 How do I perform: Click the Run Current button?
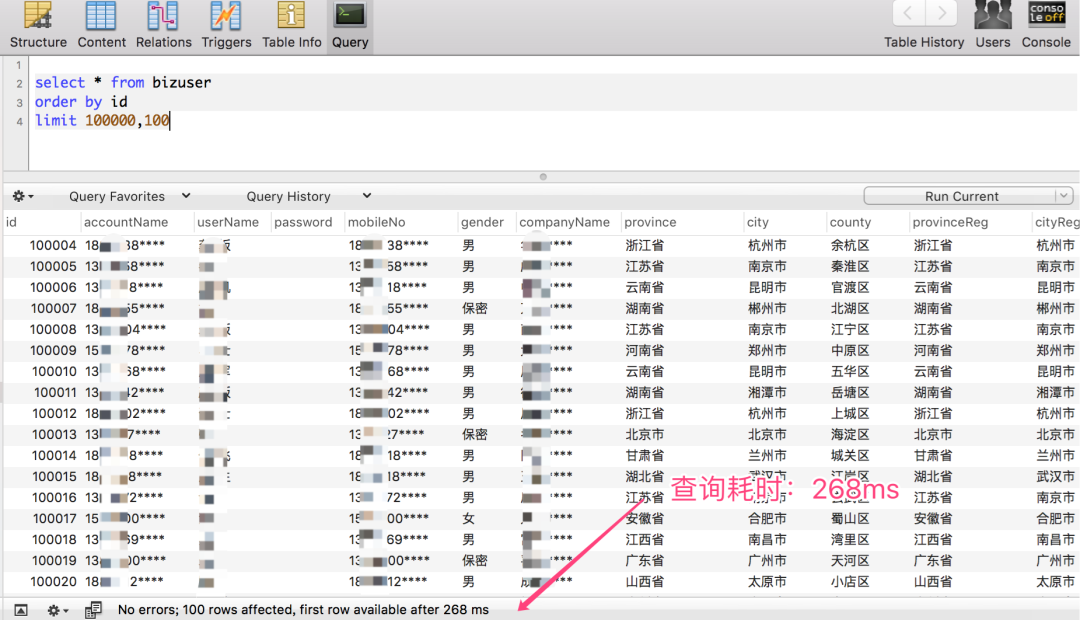point(961,196)
